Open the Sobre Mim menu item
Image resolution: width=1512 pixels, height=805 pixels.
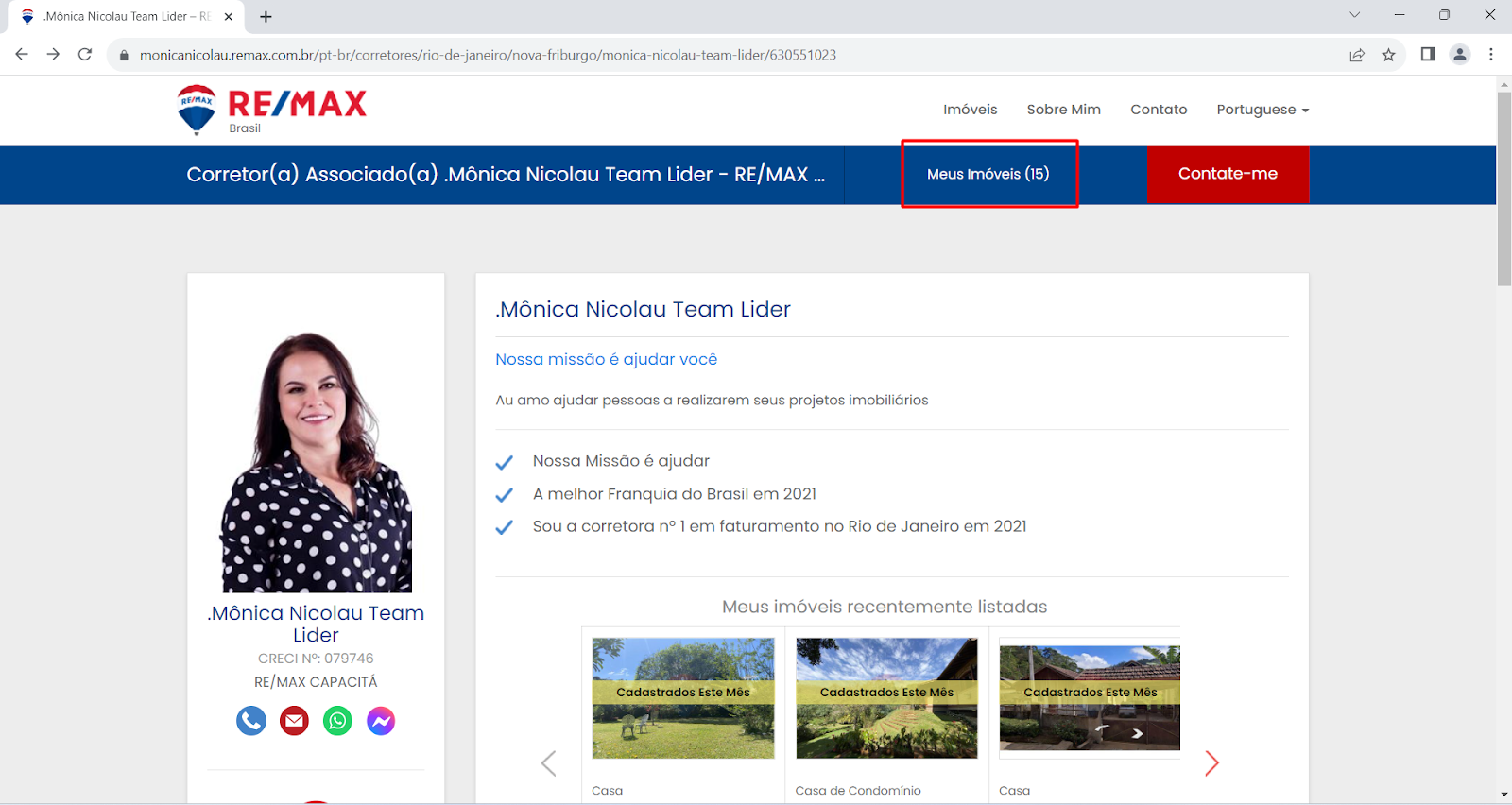pyautogui.click(x=1064, y=110)
